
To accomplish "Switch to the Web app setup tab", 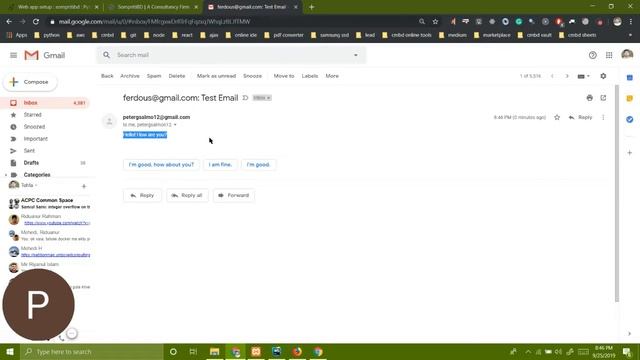I will [x=53, y=7].
